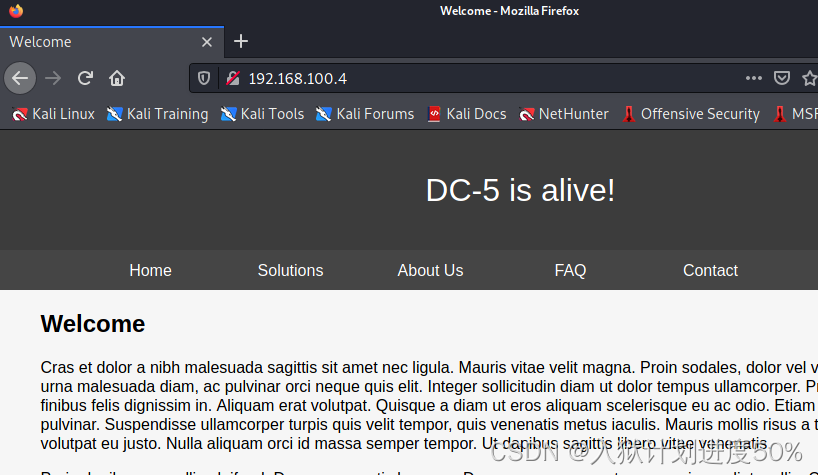Reload the page with the refresh icon
Image resolution: width=818 pixels, height=475 pixels.
click(85, 78)
